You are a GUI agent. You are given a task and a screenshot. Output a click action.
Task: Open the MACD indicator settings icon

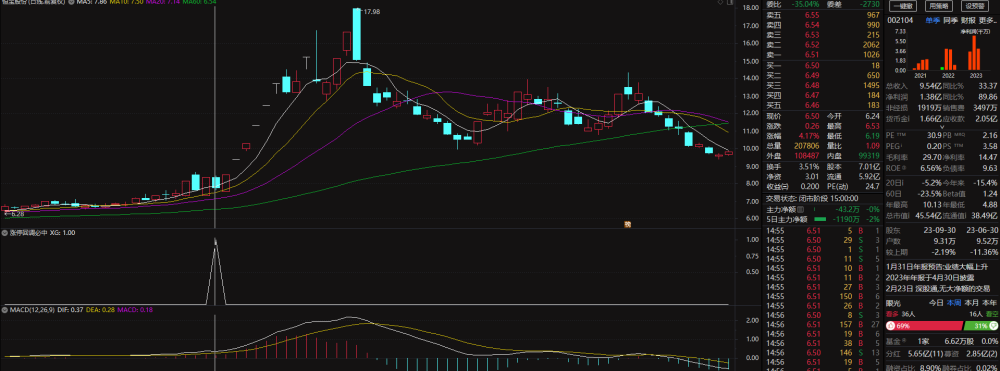click(x=4, y=310)
